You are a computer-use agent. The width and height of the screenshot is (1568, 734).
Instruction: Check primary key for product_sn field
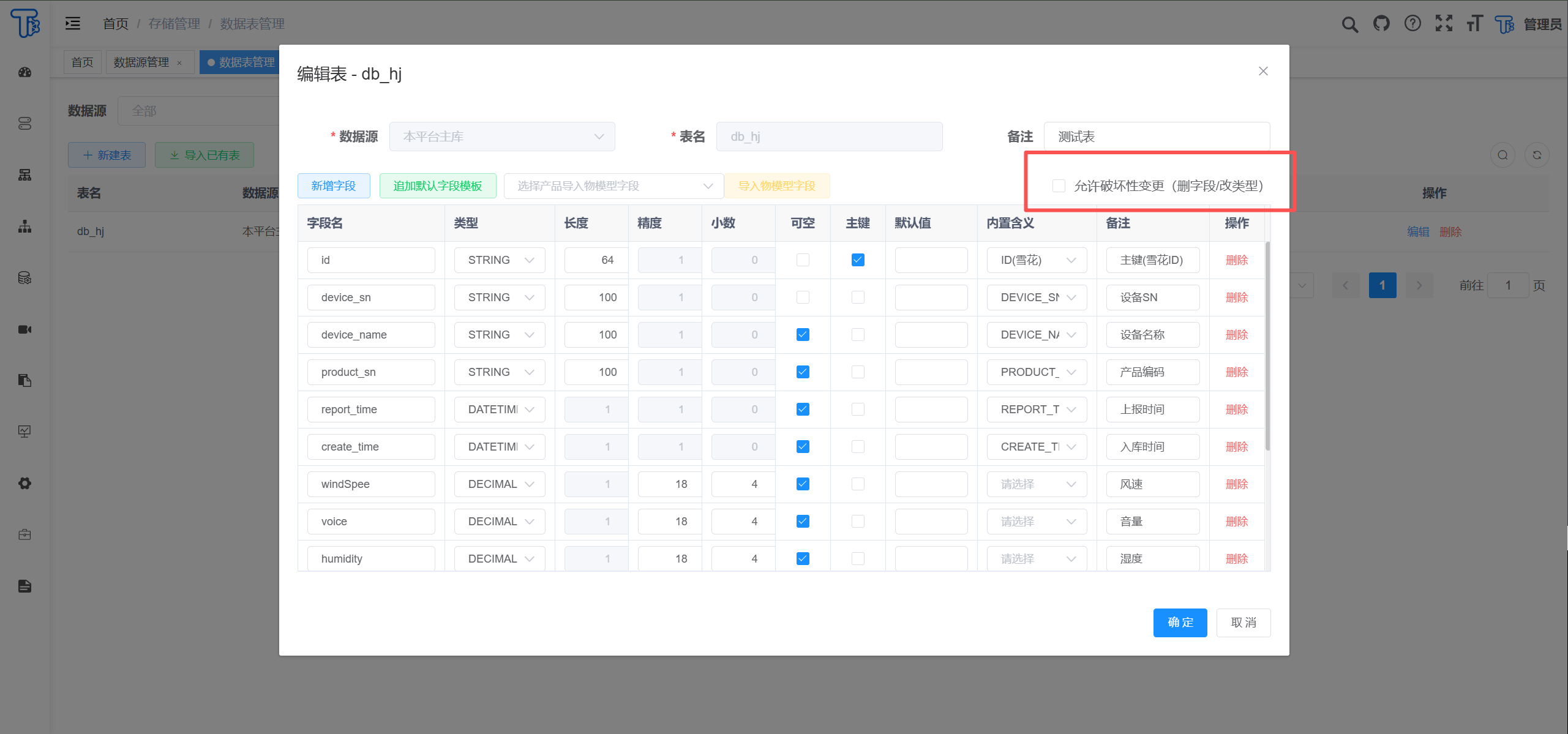coord(858,372)
